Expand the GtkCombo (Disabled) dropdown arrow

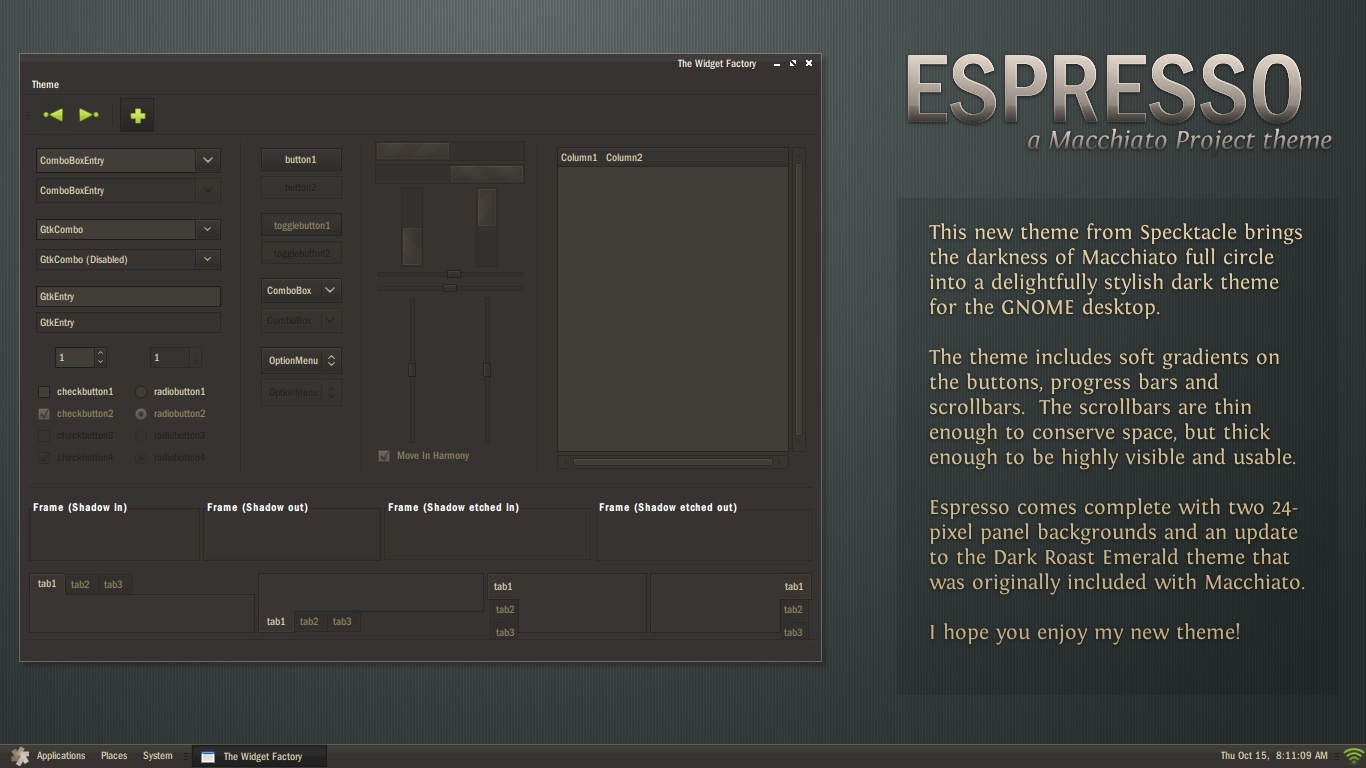pyautogui.click(x=208, y=259)
